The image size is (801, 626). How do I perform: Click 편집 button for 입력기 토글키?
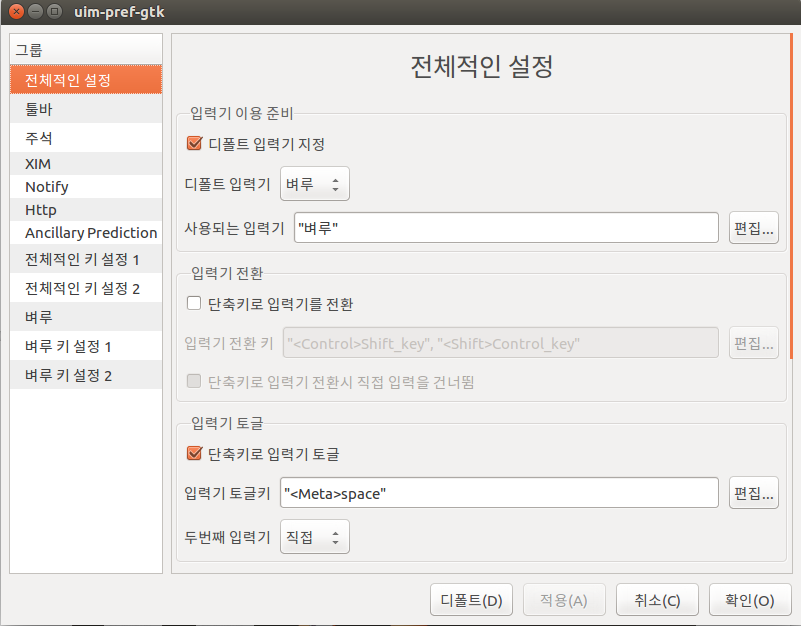tap(753, 493)
